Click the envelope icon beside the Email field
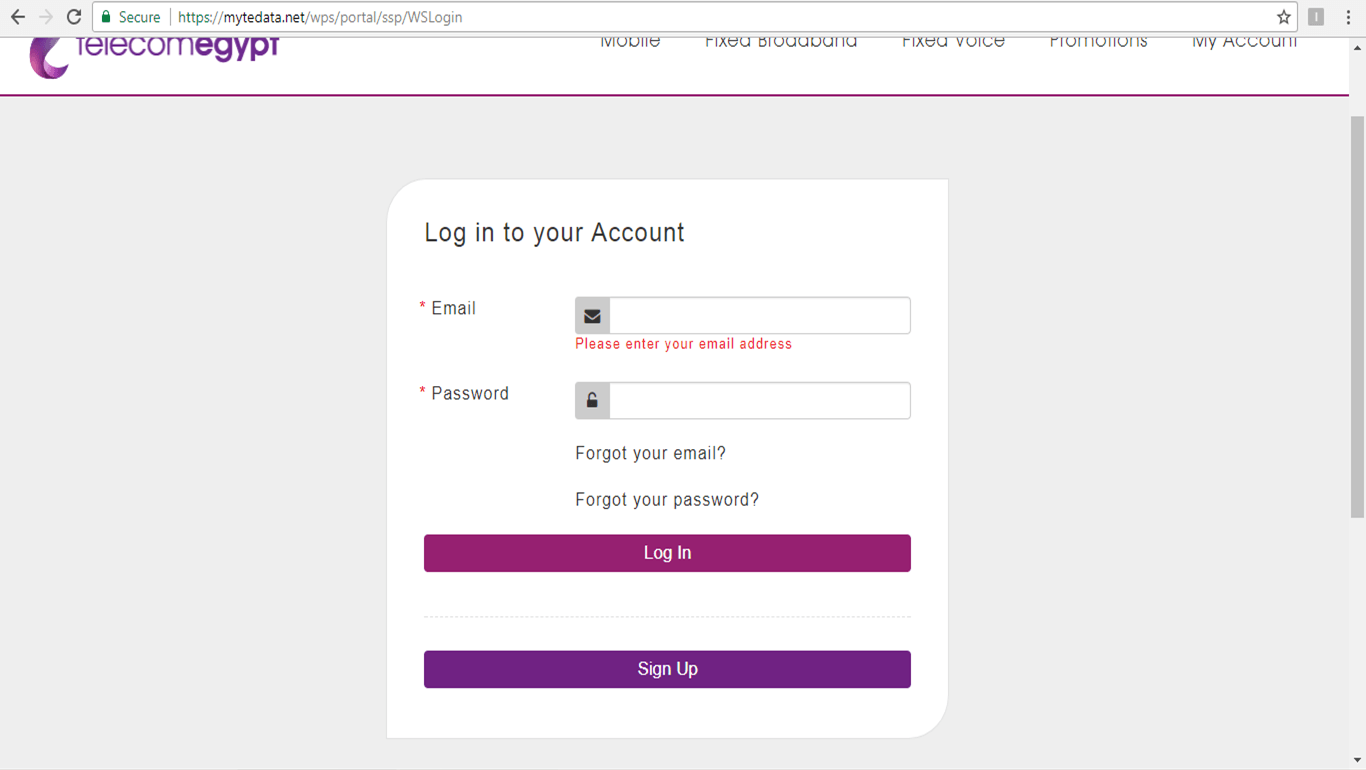 [x=592, y=316]
